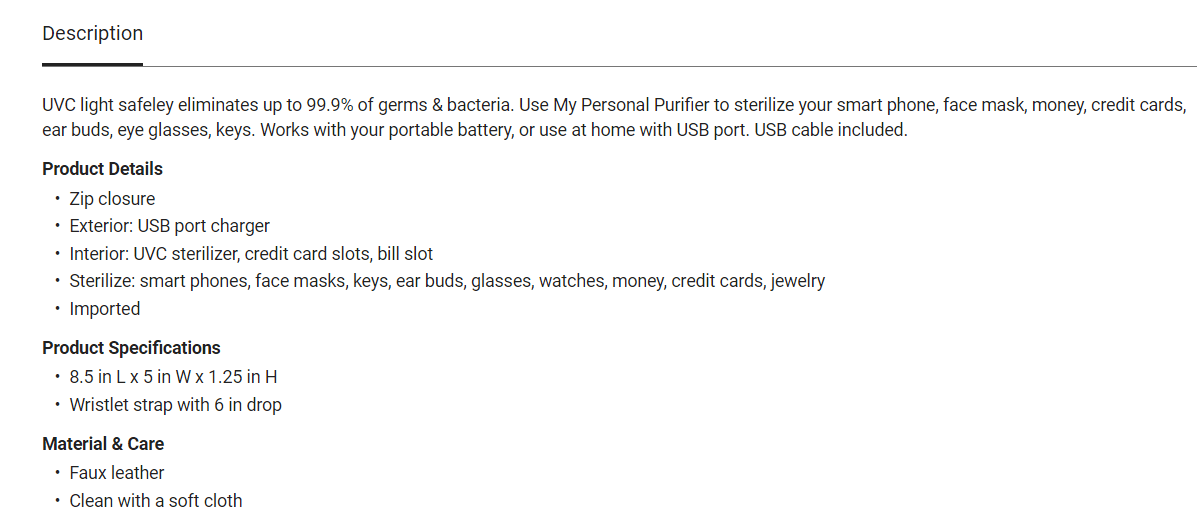Image resolution: width=1202 pixels, height=526 pixels.
Task: Click the Product Specifications heading
Action: point(131,348)
